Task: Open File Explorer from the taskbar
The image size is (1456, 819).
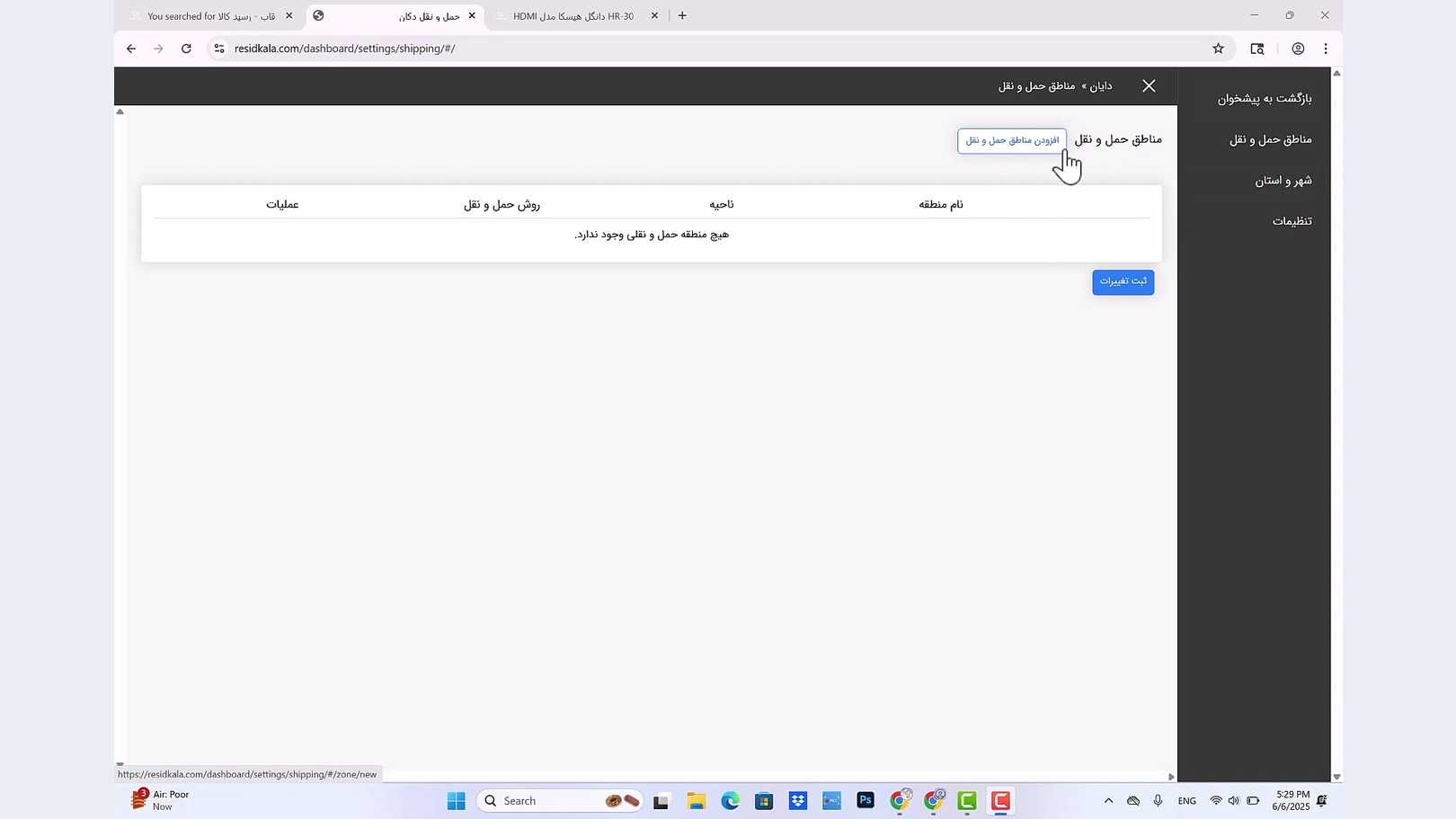Action: coord(696,801)
